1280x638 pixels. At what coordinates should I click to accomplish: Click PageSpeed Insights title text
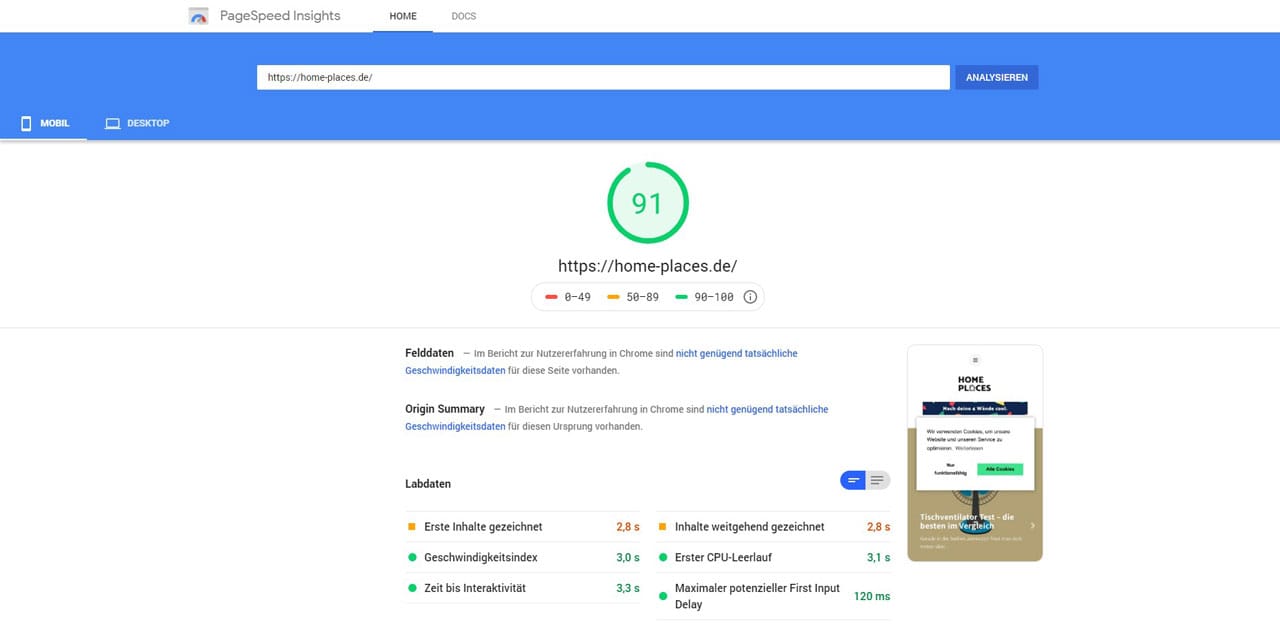tap(280, 16)
